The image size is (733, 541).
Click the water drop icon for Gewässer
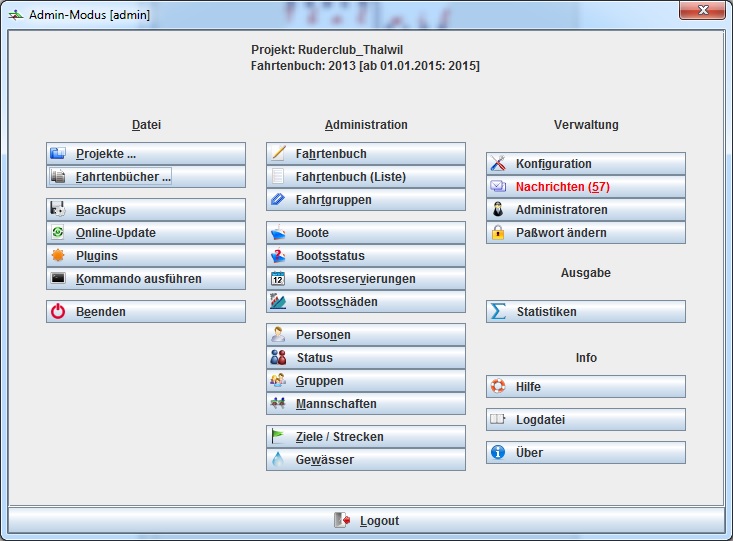tap(279, 460)
